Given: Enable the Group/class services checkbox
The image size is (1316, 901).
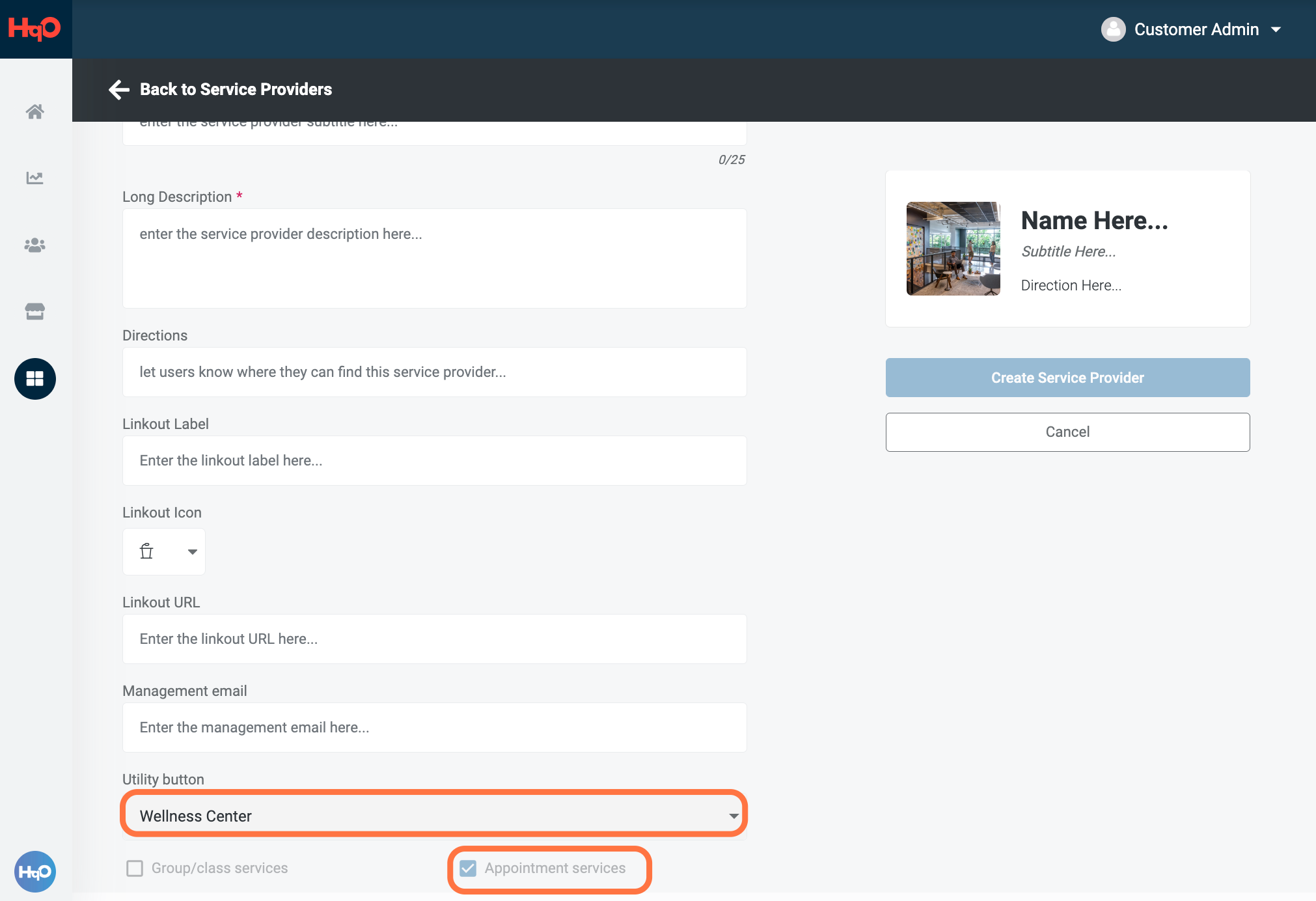Looking at the screenshot, I should click(x=135, y=868).
